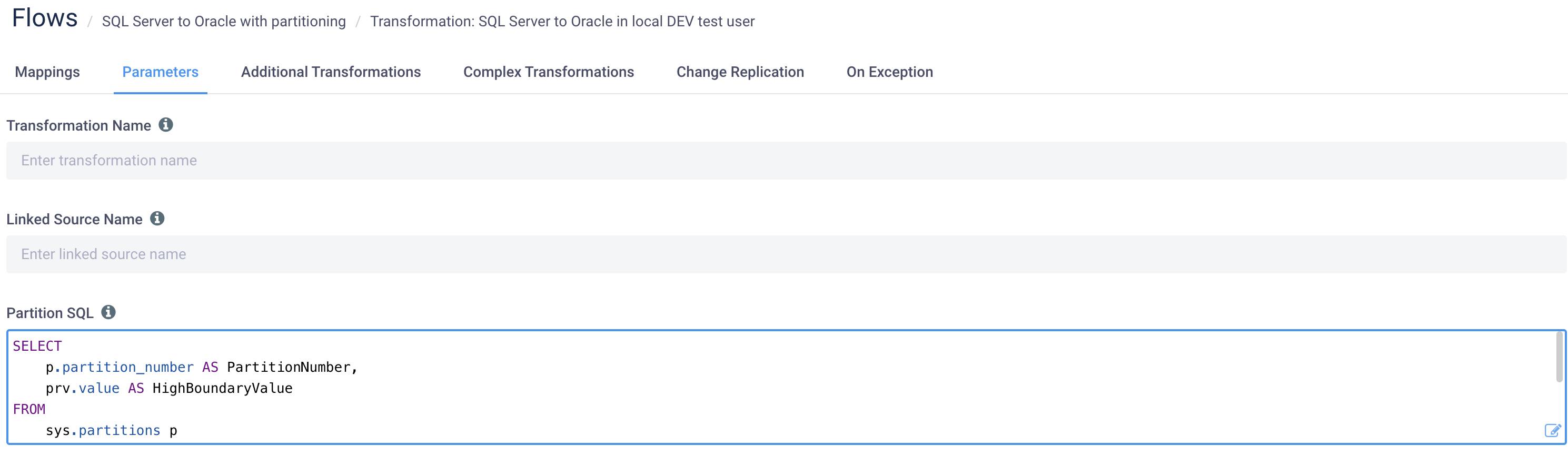Click the Transformation Name info icon
Screen dimensions: 1568x455
165,125
